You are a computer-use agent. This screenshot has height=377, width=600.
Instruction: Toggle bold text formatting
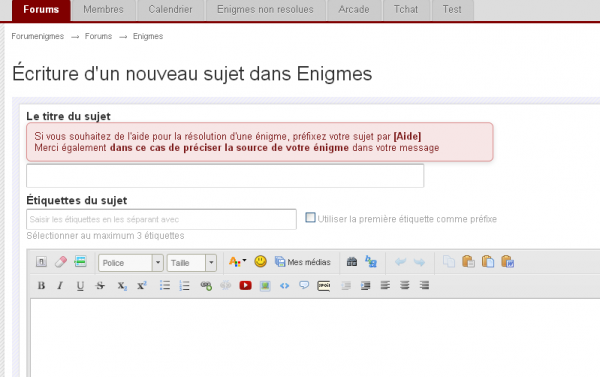tap(41, 286)
